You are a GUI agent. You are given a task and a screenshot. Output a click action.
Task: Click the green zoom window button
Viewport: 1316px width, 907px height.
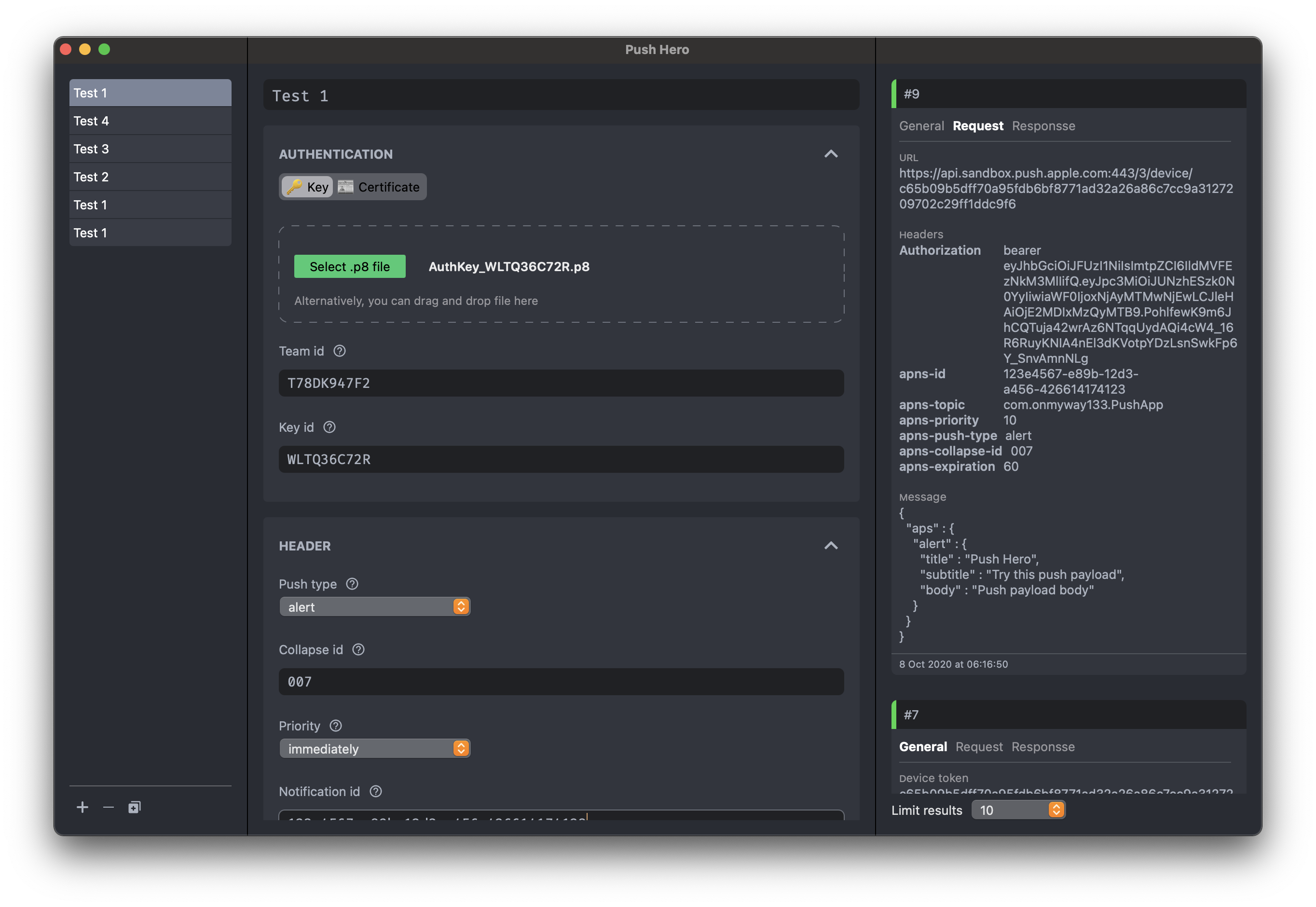click(104, 49)
